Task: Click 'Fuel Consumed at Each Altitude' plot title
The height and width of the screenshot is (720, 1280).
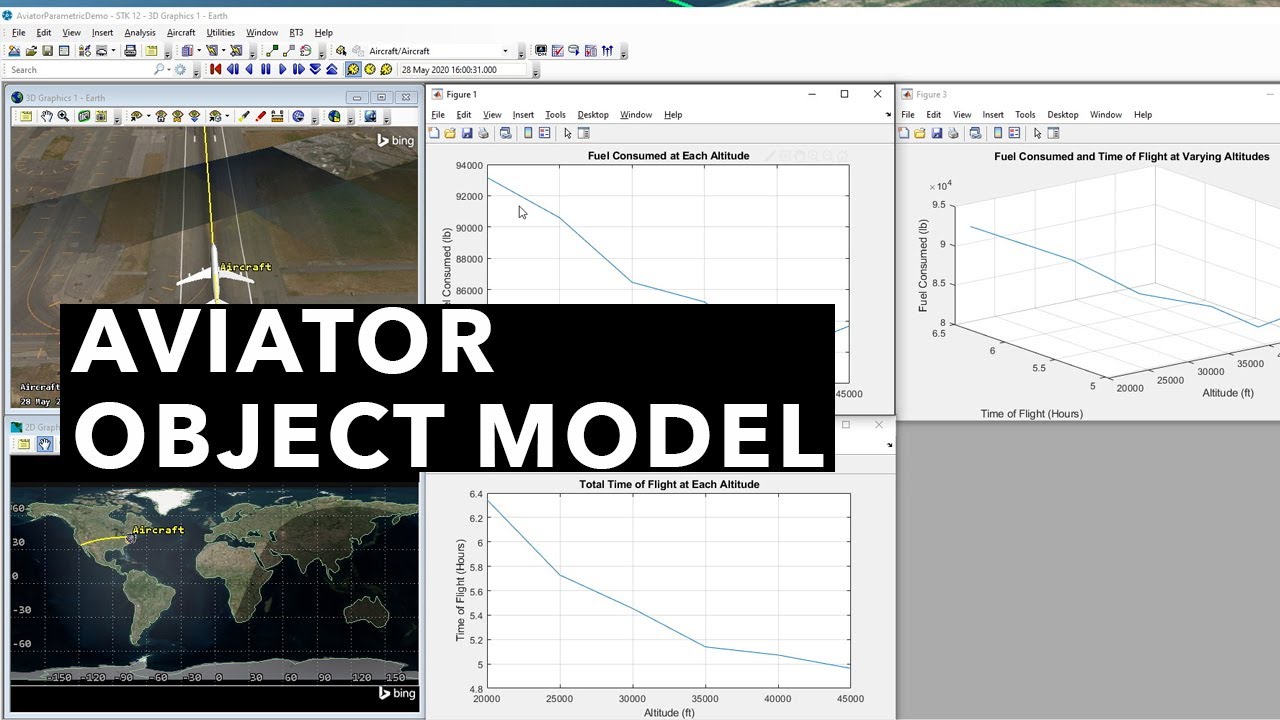Action: click(x=668, y=155)
